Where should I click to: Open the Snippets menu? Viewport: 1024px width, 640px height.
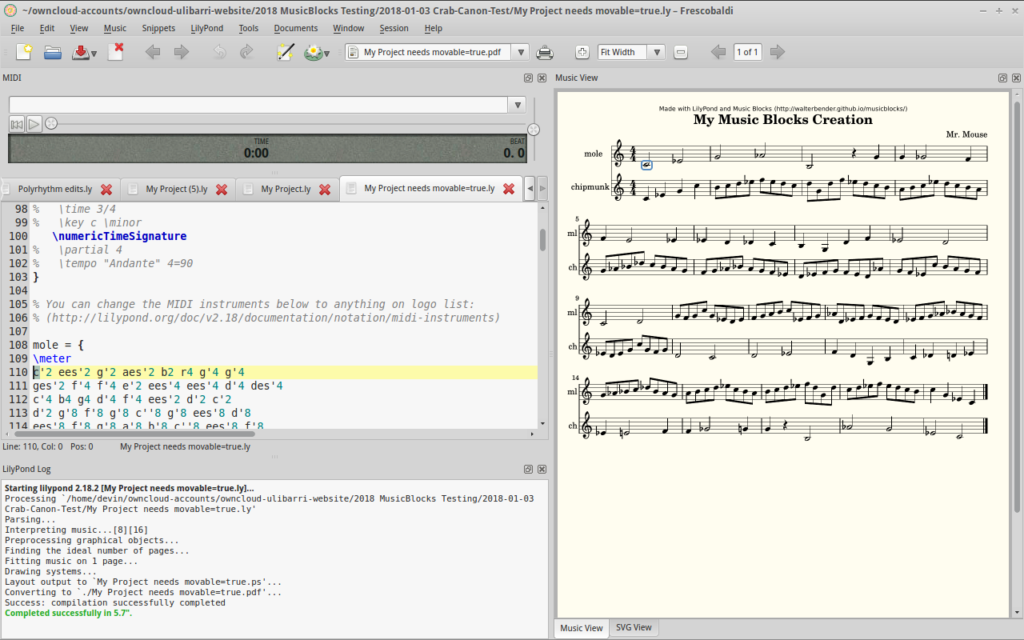pos(158,28)
